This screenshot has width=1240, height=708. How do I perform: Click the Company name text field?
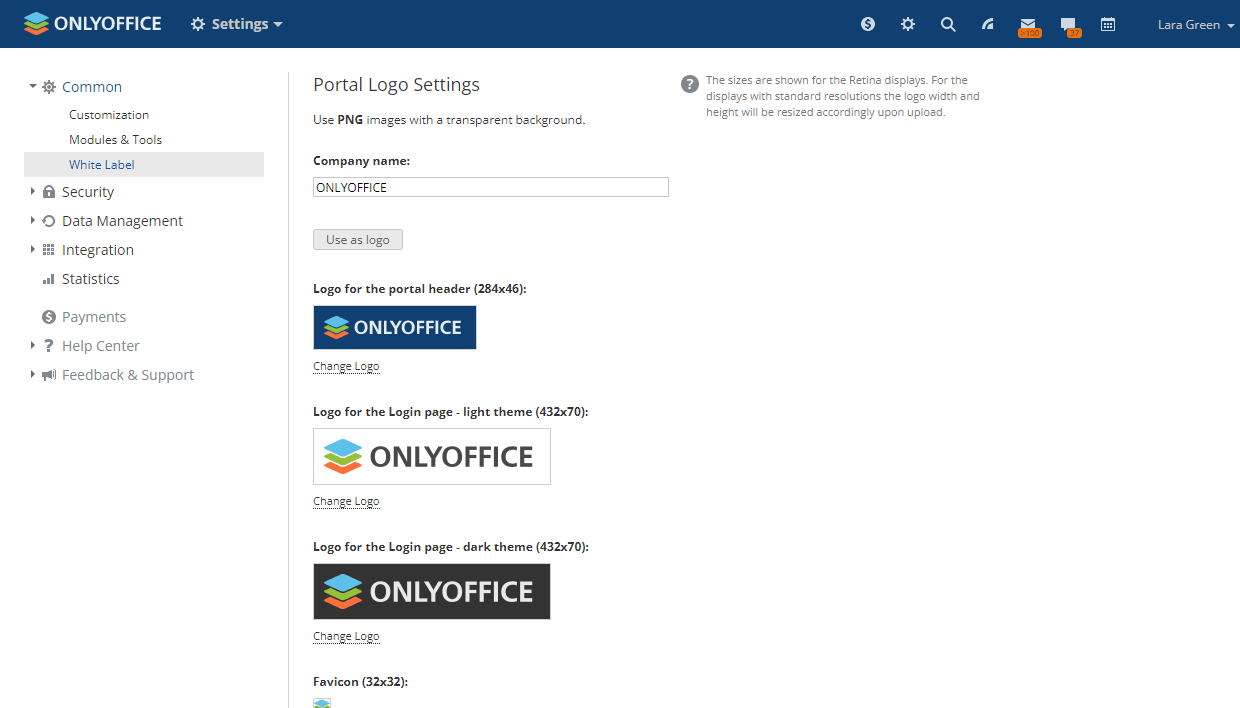pos(490,187)
